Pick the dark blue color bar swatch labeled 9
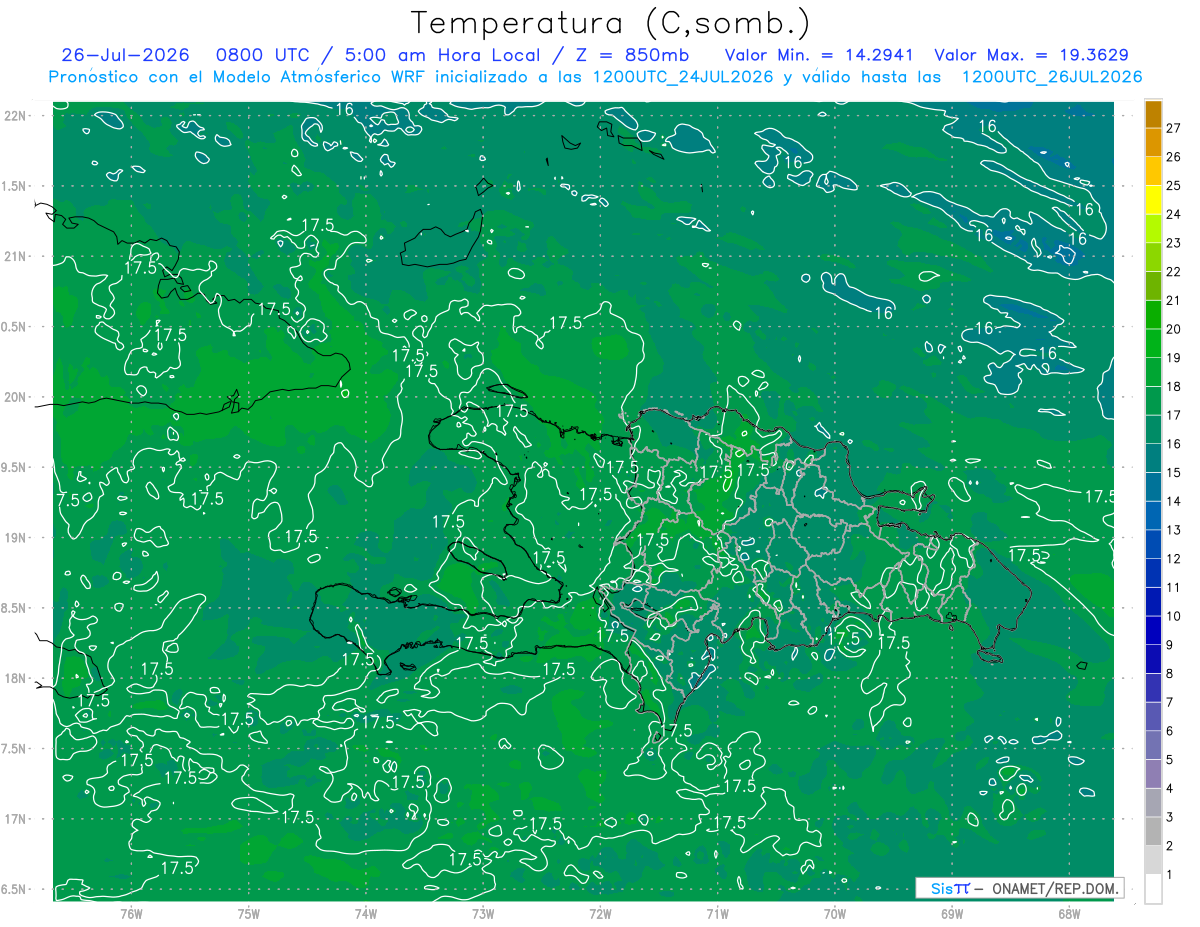Screen dimensions: 1200x927 pyautogui.click(x=1153, y=631)
